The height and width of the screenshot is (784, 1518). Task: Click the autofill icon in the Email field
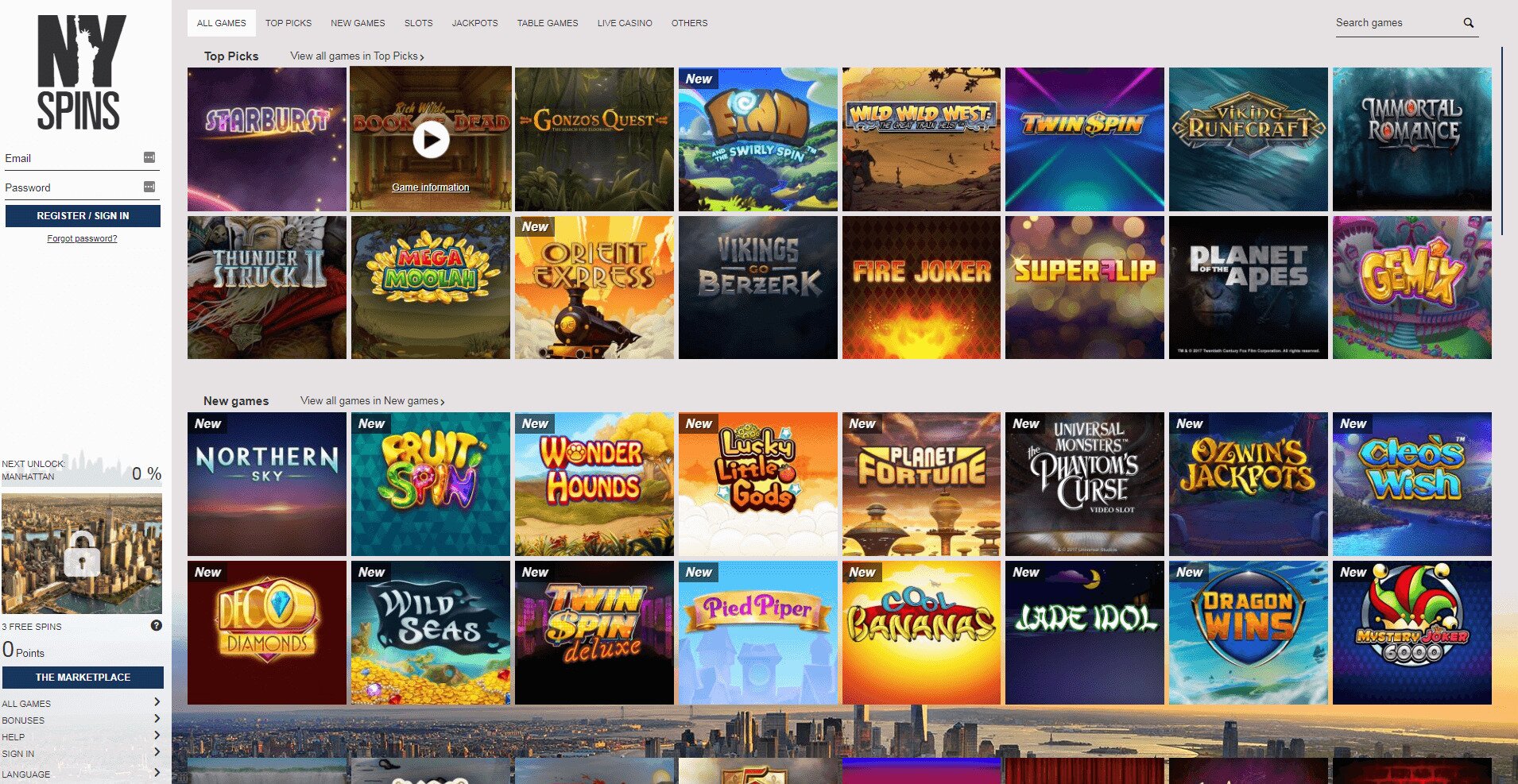click(148, 157)
